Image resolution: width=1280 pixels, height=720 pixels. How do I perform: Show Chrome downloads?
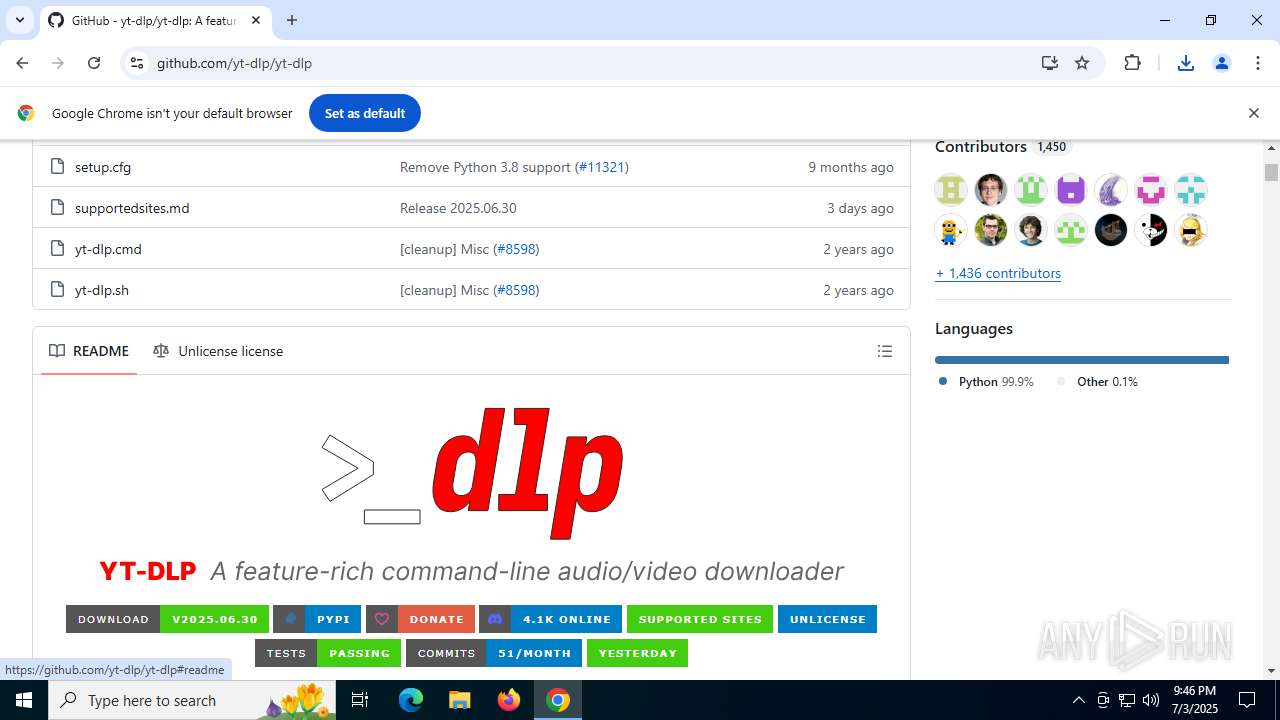tap(1186, 63)
